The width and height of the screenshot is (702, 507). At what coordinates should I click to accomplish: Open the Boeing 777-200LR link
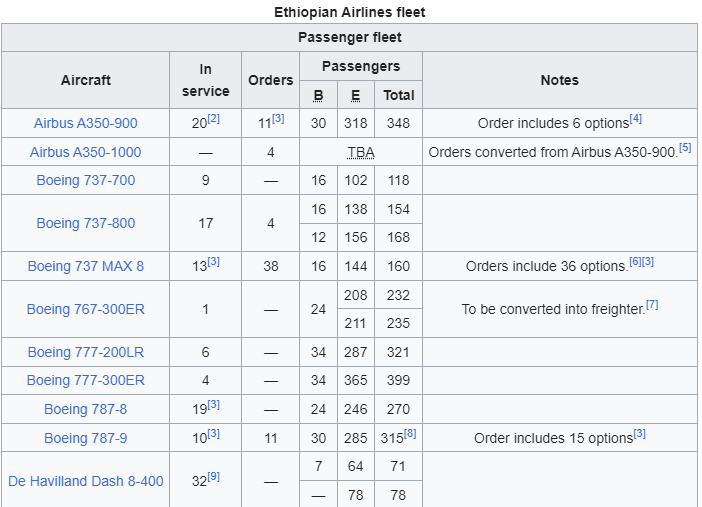[86, 352]
